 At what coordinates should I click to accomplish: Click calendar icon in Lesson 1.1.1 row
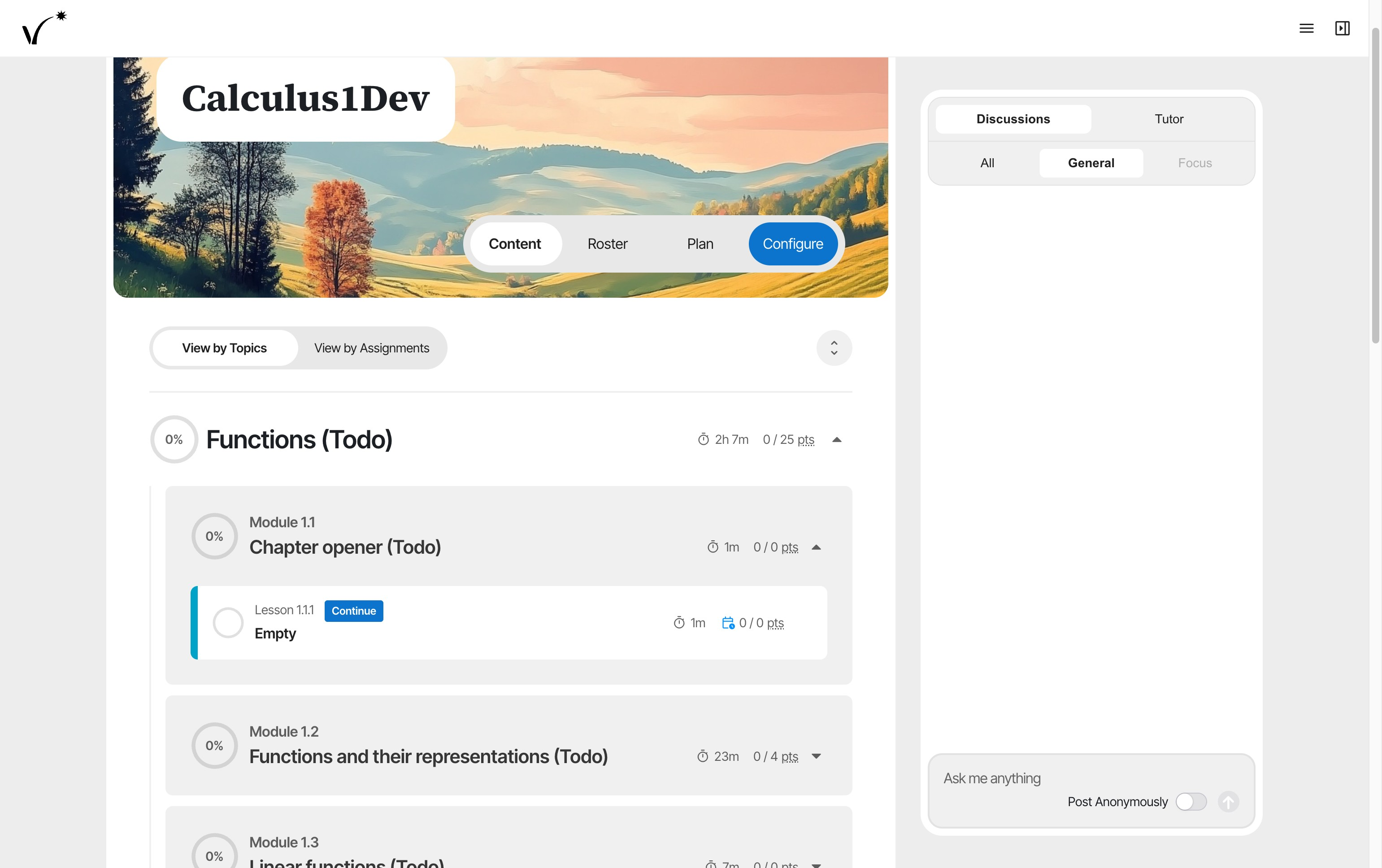point(728,622)
